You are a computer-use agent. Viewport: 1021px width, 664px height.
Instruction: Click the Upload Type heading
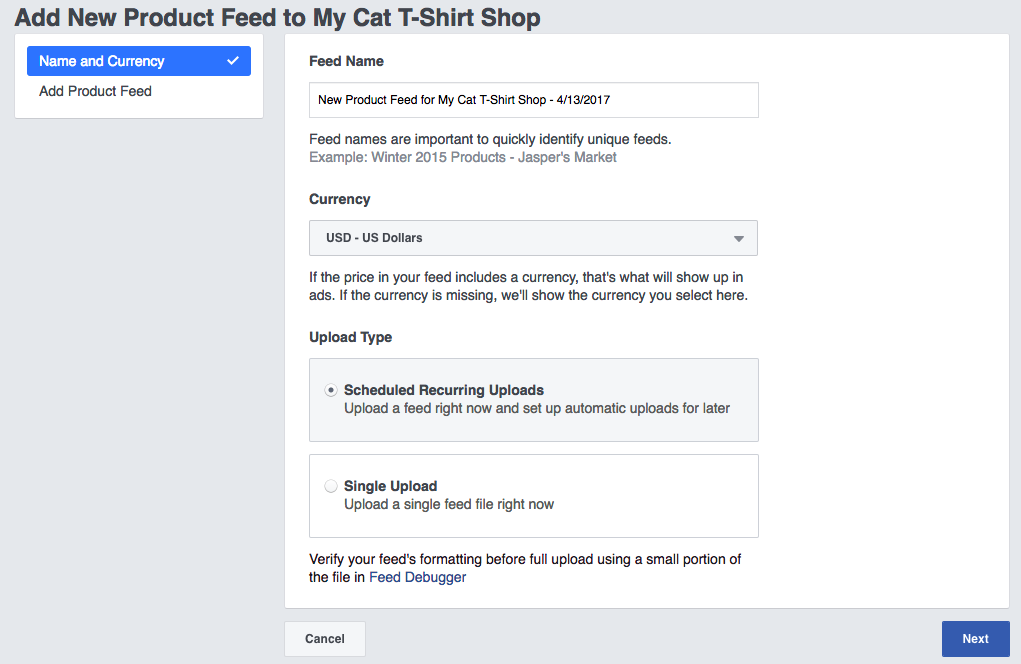(351, 337)
